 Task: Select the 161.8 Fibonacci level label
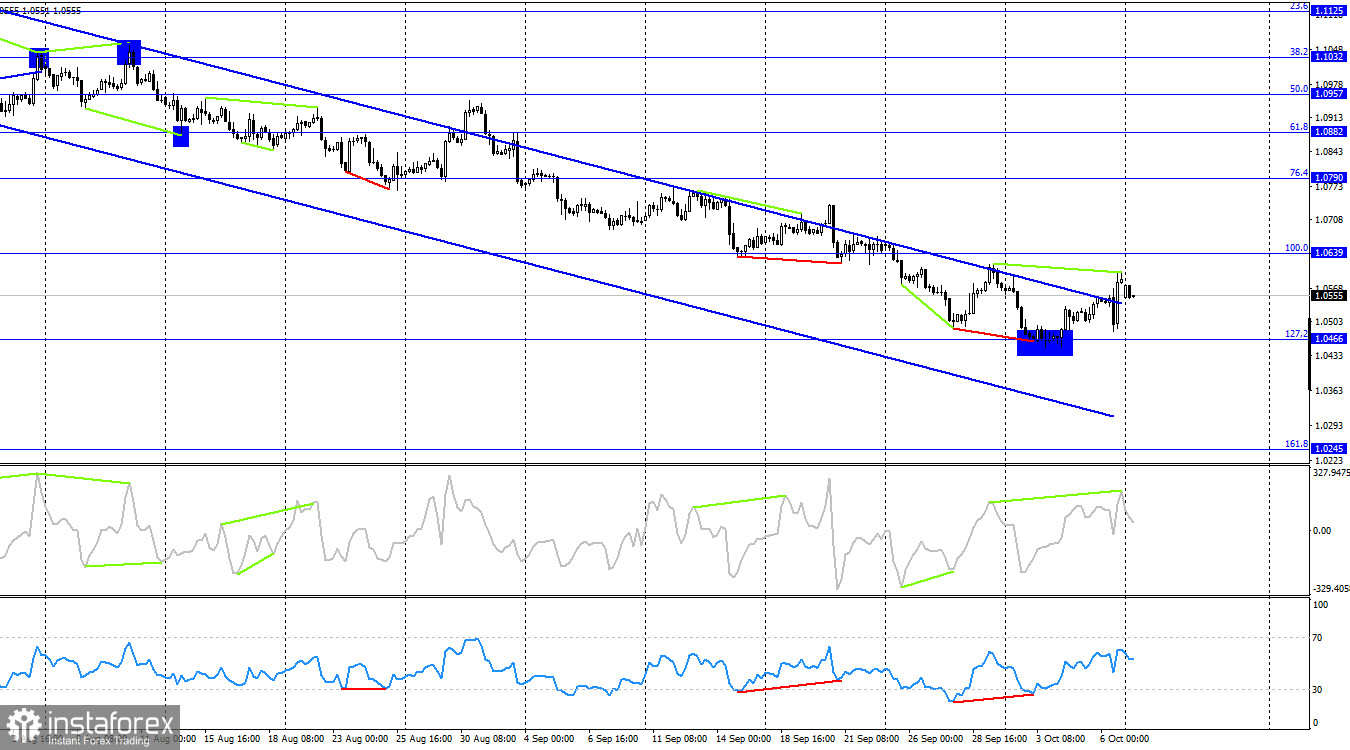(1296, 443)
